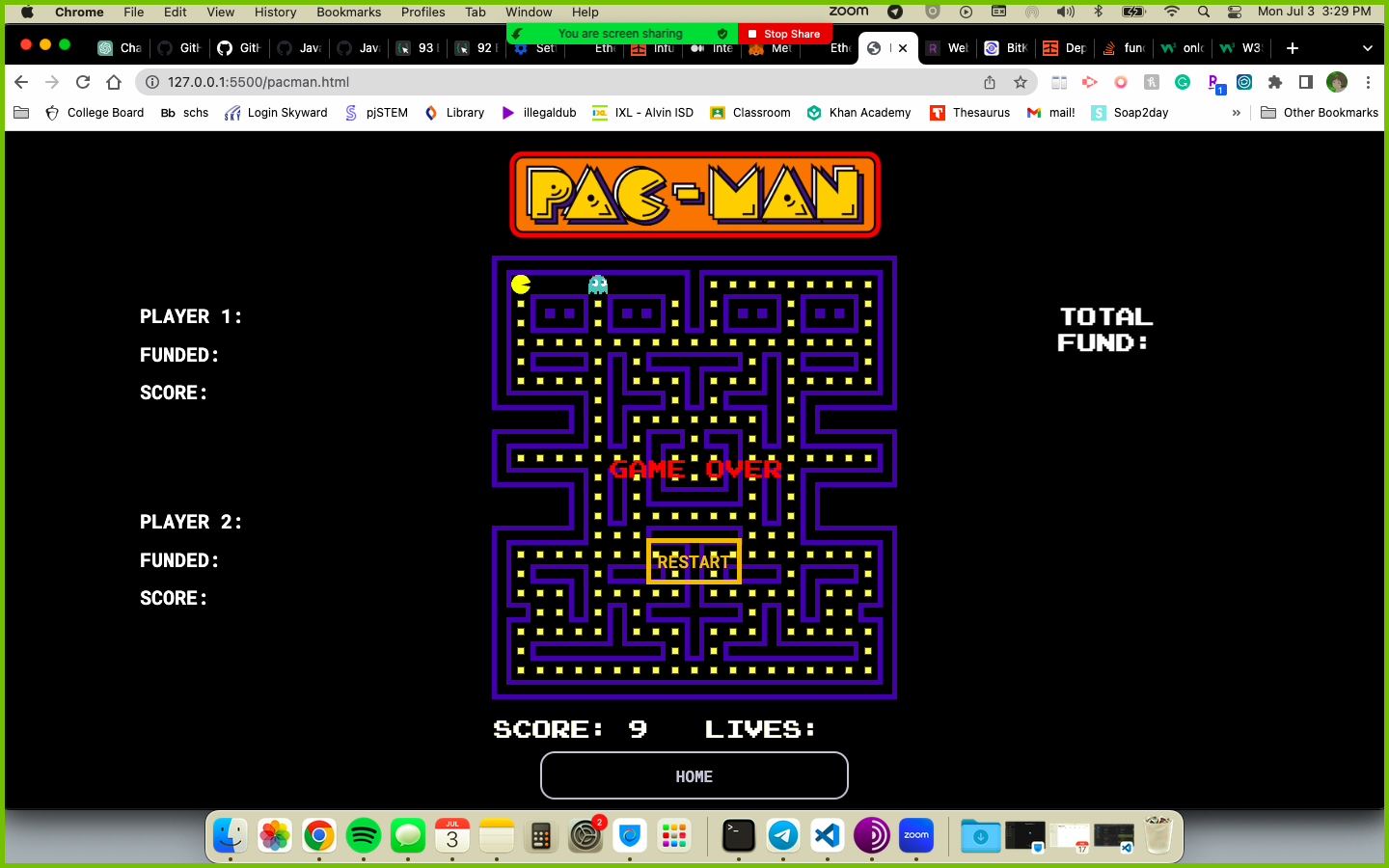Screen dimensions: 1389x868
Task: Switch to the 'W3' tab
Action: pyautogui.click(x=1240, y=48)
